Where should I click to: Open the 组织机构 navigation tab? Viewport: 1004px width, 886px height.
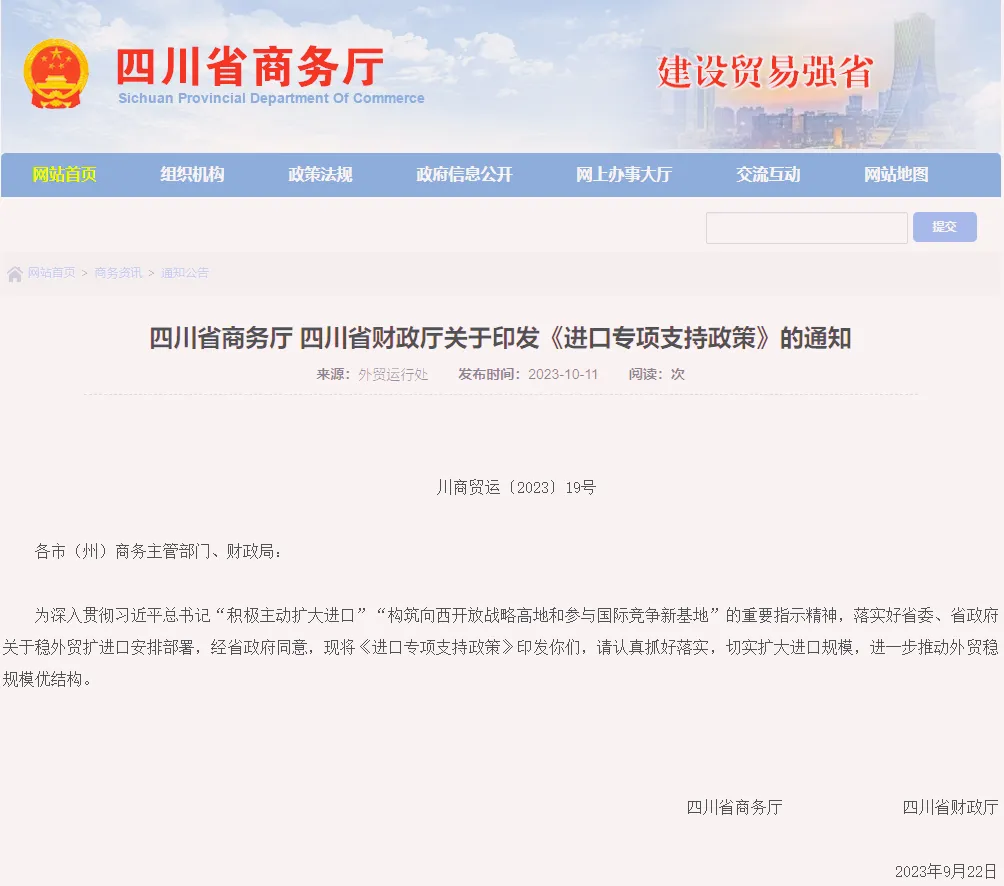192,174
